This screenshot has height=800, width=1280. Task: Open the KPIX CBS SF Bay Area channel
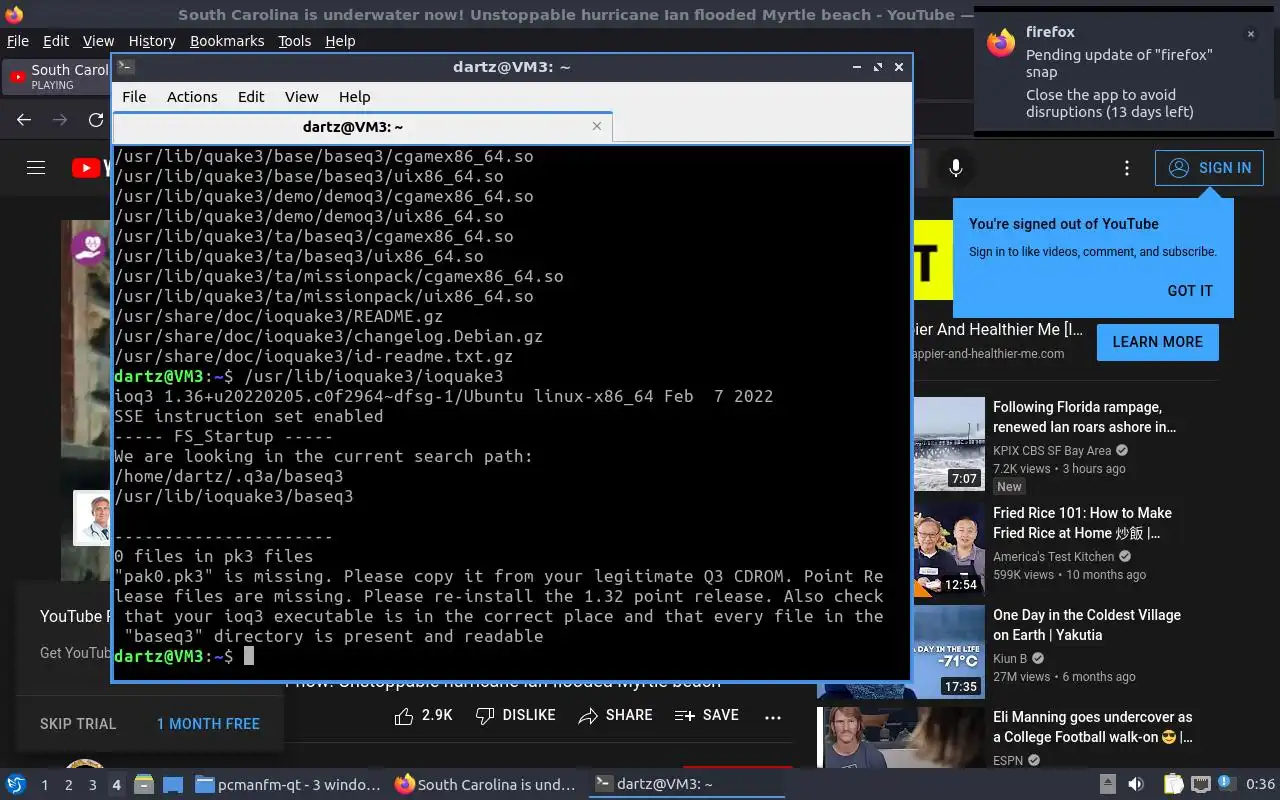click(x=1052, y=451)
